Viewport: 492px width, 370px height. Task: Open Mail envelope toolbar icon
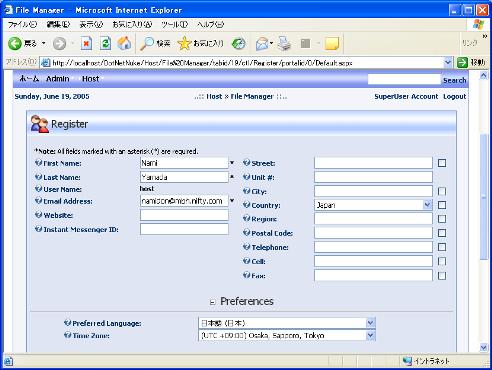tap(262, 44)
